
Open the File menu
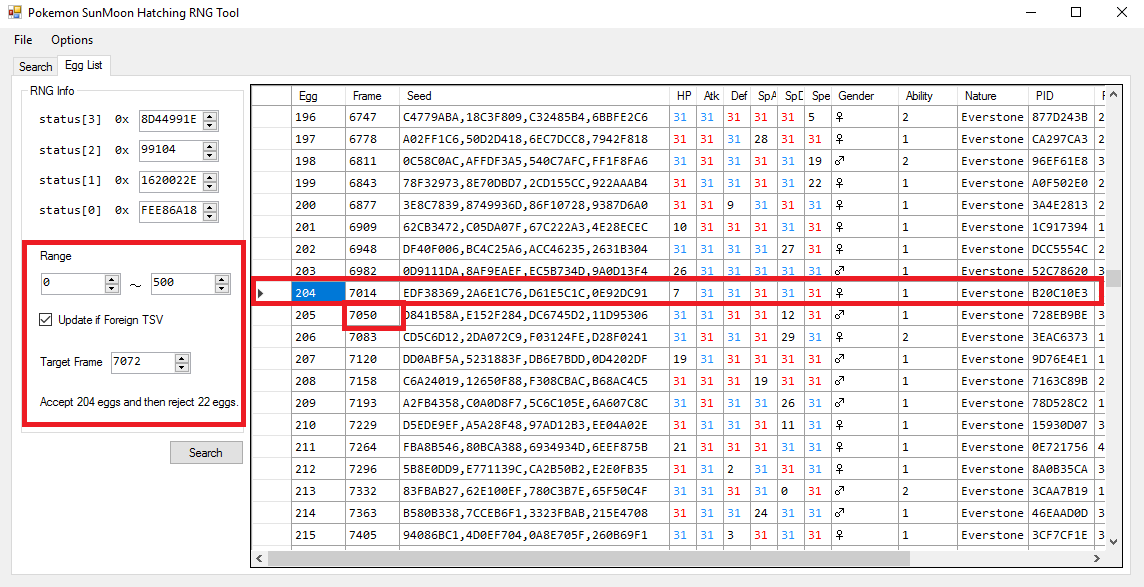point(23,40)
